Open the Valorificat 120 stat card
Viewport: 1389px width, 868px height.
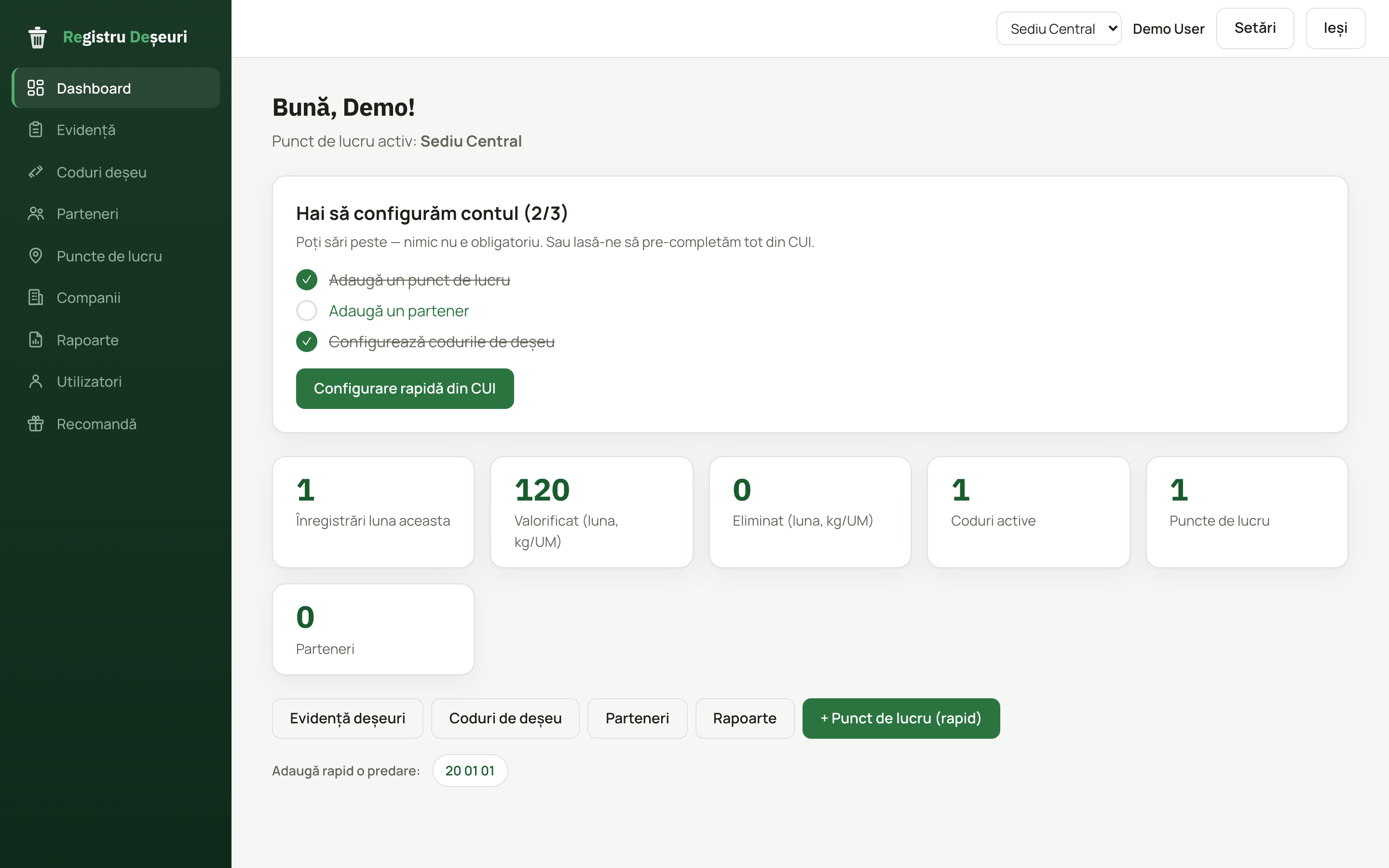click(592, 512)
